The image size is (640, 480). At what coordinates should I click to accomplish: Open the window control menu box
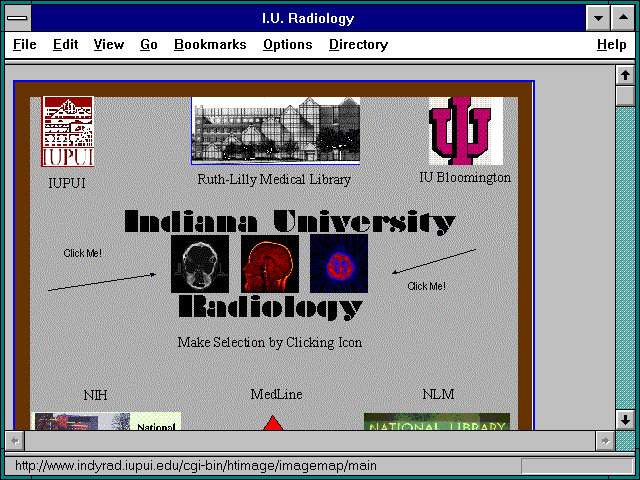pos(18,18)
